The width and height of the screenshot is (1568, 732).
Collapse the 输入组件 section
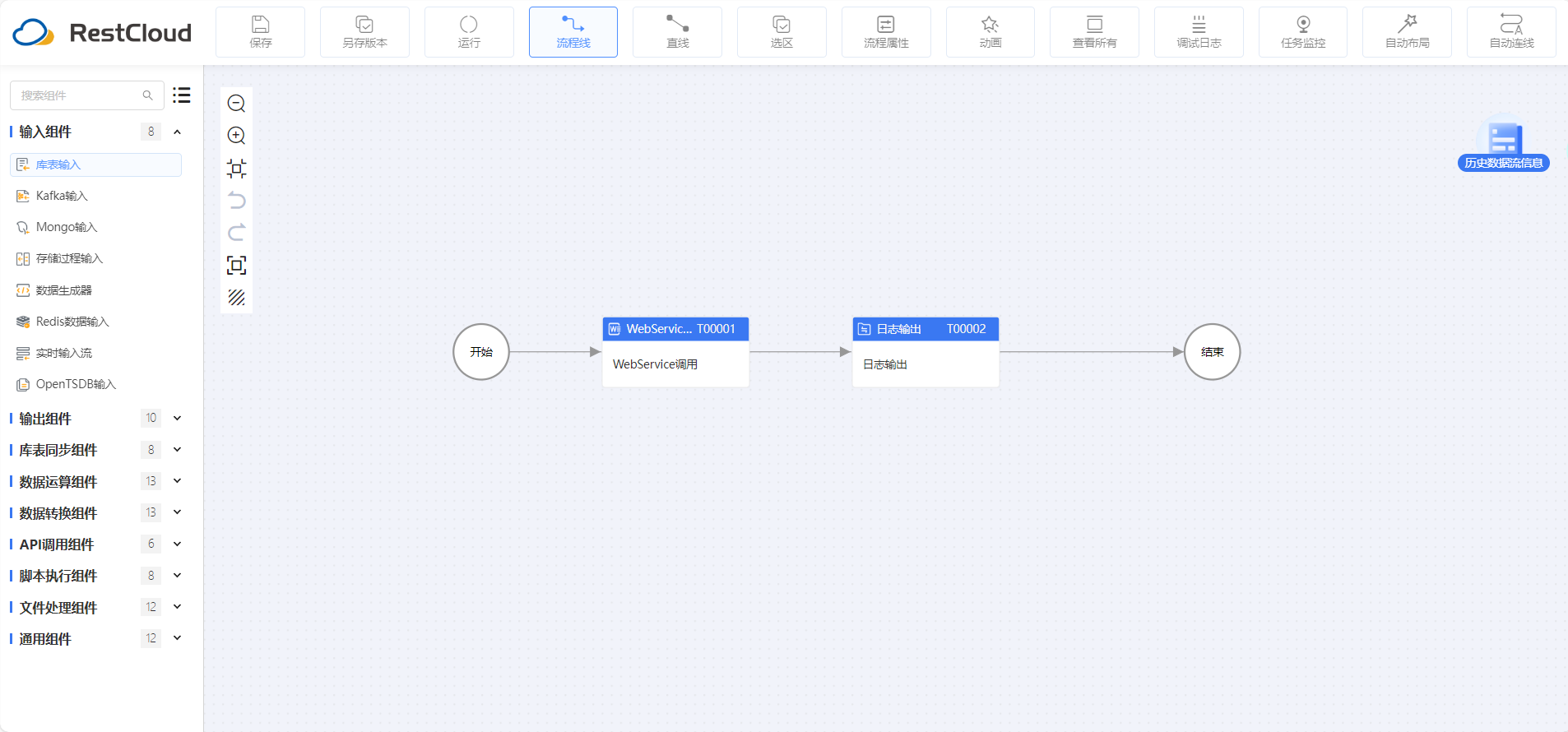coord(177,132)
